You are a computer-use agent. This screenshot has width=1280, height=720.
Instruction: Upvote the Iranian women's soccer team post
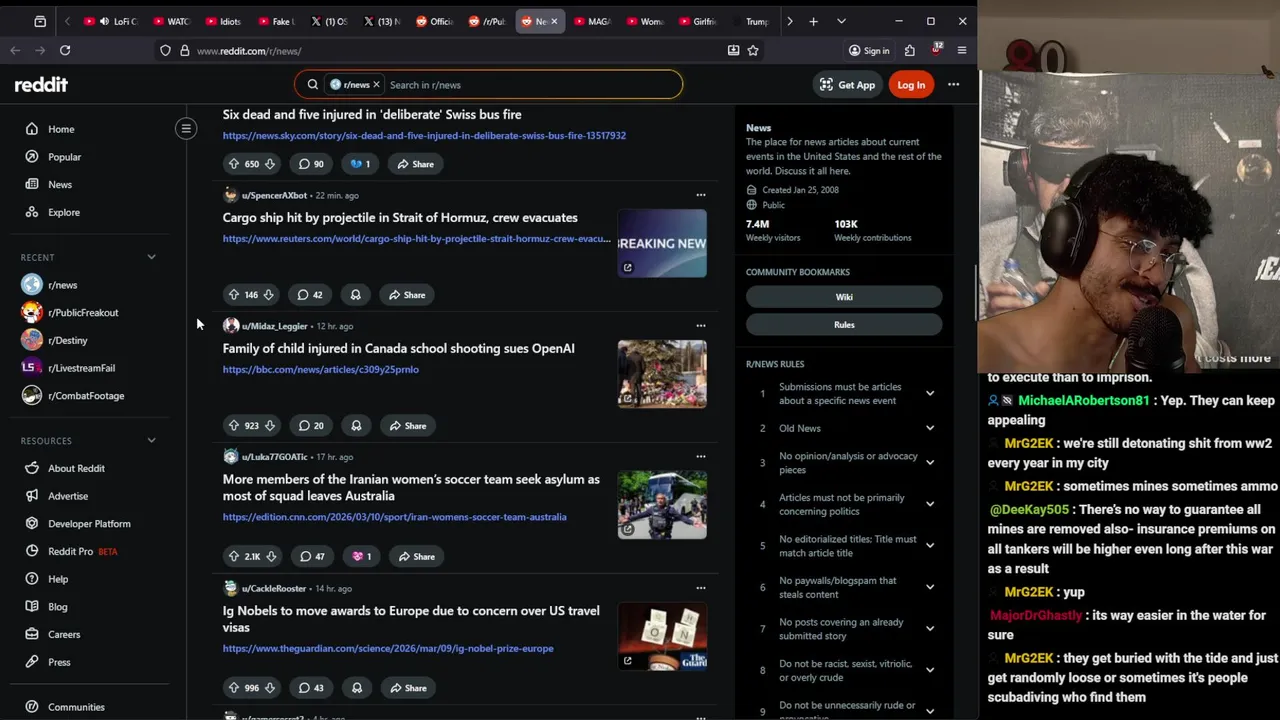click(x=234, y=557)
